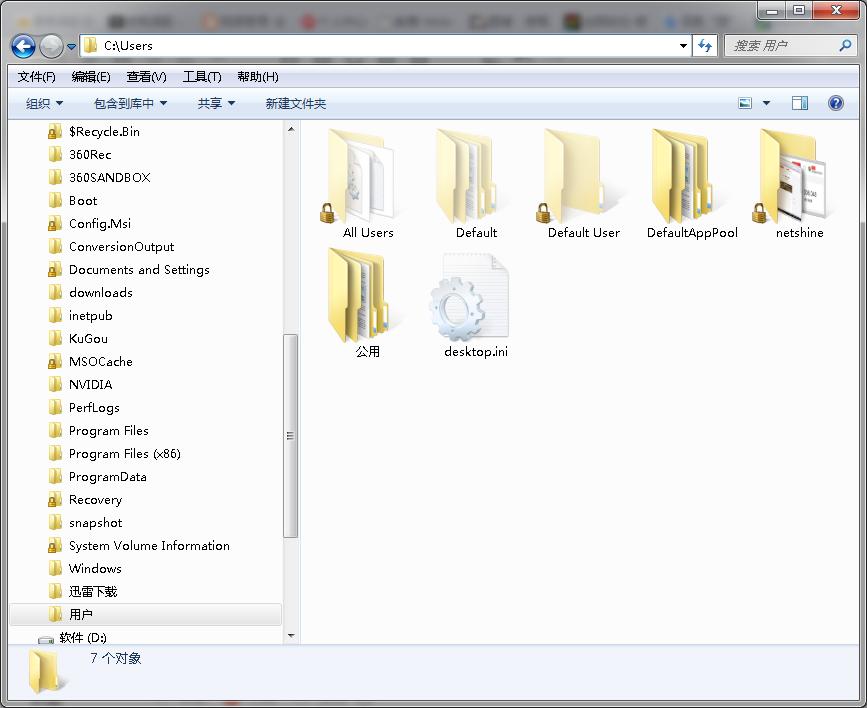Select Config.Msi in the tree

click(x=100, y=223)
